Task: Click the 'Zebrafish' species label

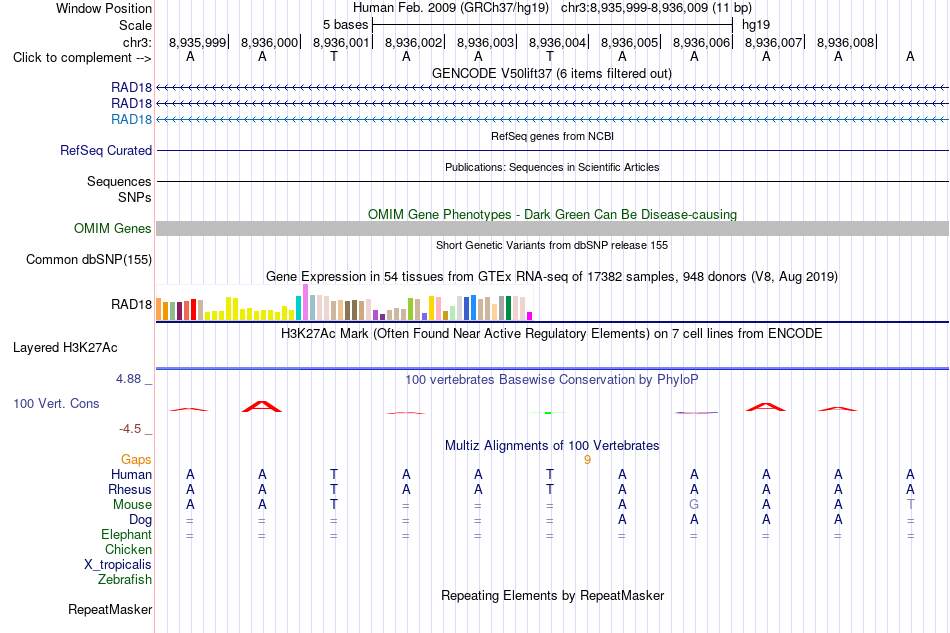Action: 125,580
